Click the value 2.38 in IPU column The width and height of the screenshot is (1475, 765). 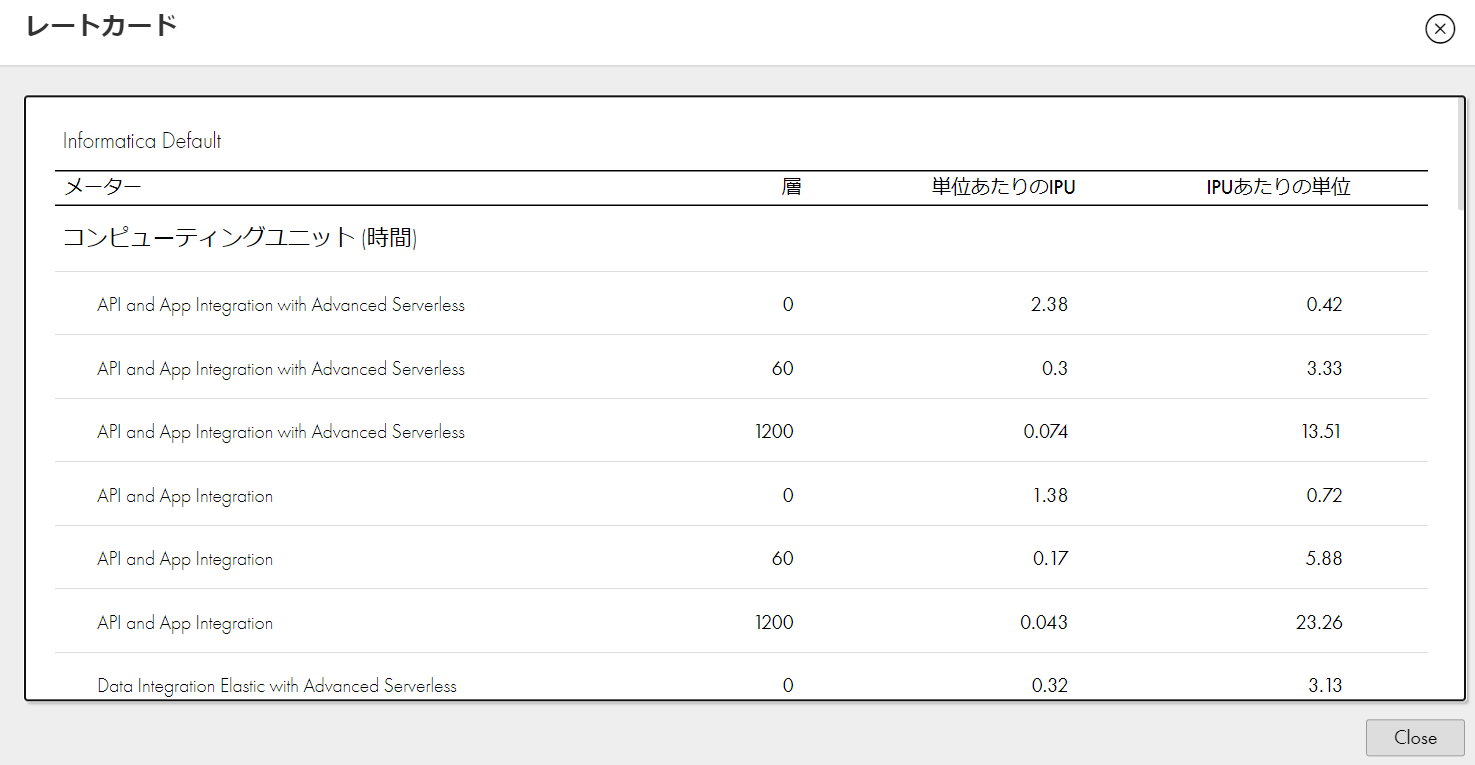[1049, 305]
